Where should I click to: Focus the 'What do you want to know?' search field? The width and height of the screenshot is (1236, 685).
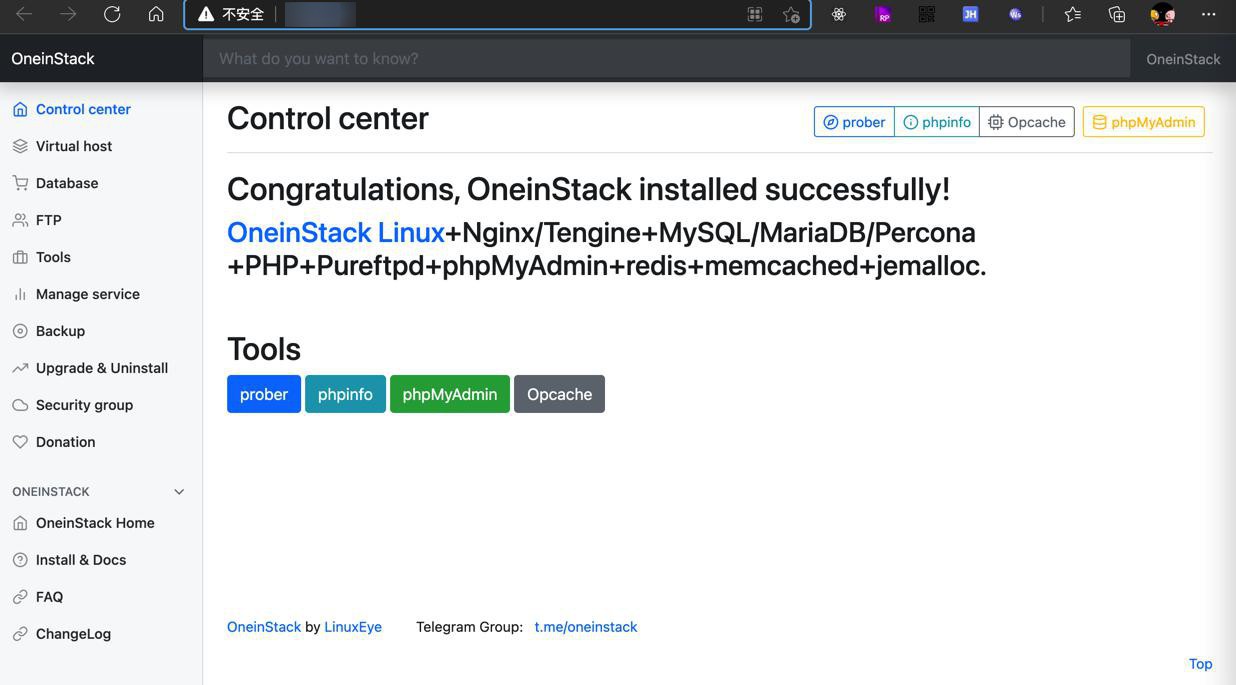pyautogui.click(x=666, y=59)
